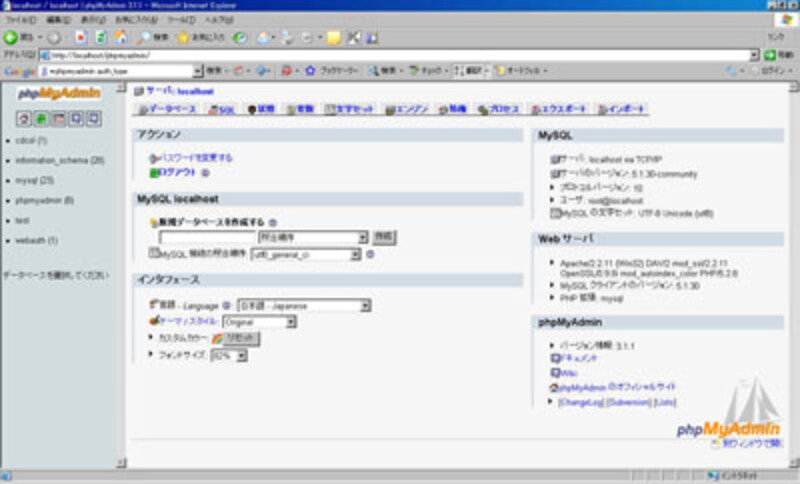
Task: Open the Edit menu in the menu bar
Action: [x=58, y=20]
